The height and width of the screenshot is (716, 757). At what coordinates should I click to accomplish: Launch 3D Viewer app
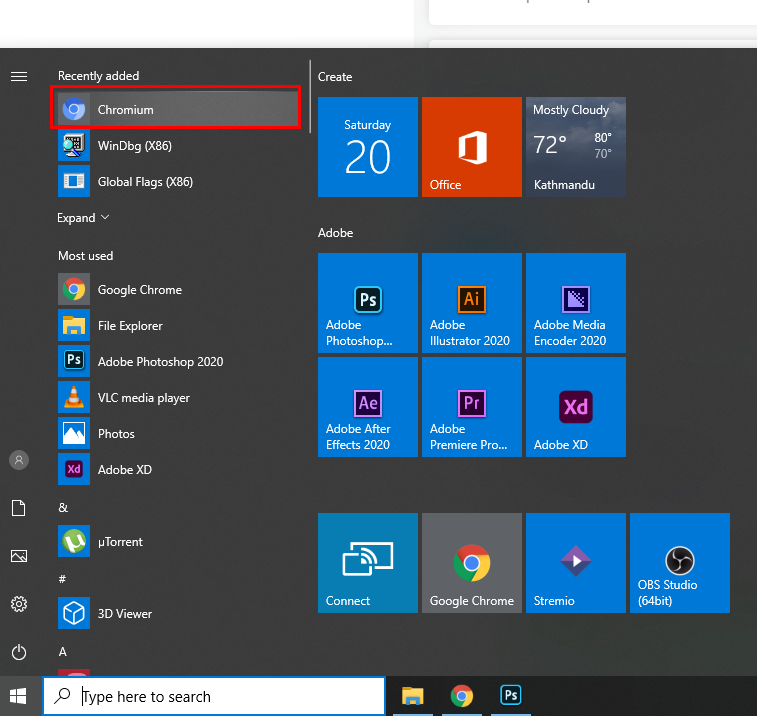tap(176, 613)
